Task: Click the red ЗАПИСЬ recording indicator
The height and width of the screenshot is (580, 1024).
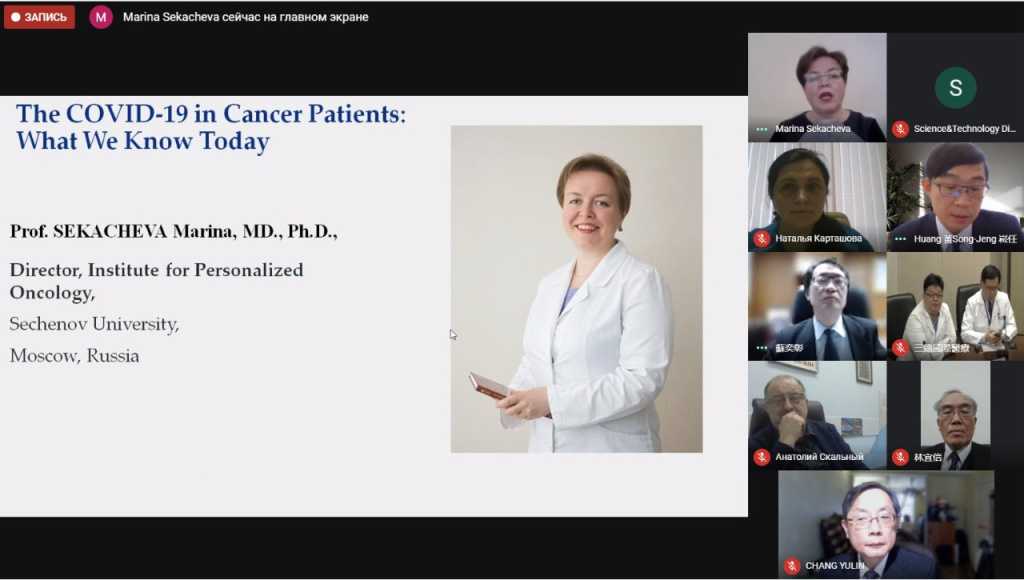Action: (39, 17)
